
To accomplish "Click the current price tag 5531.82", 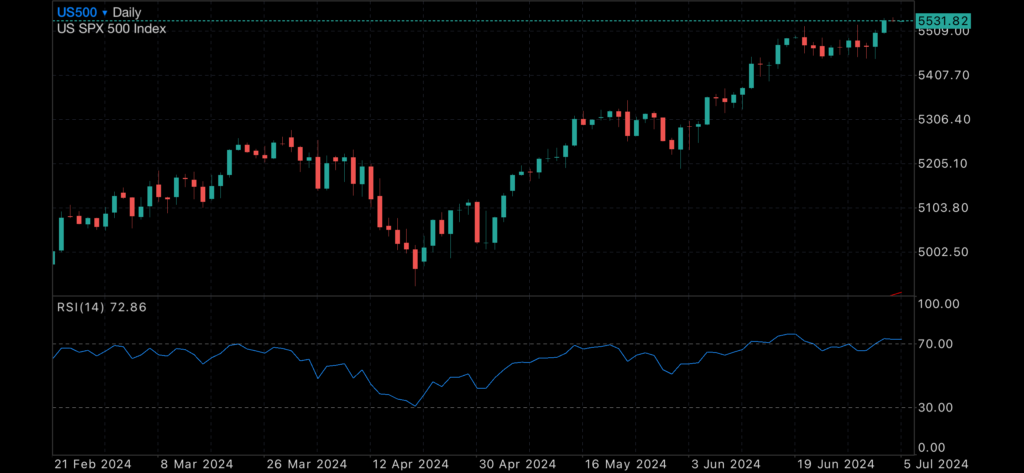I will [x=942, y=21].
